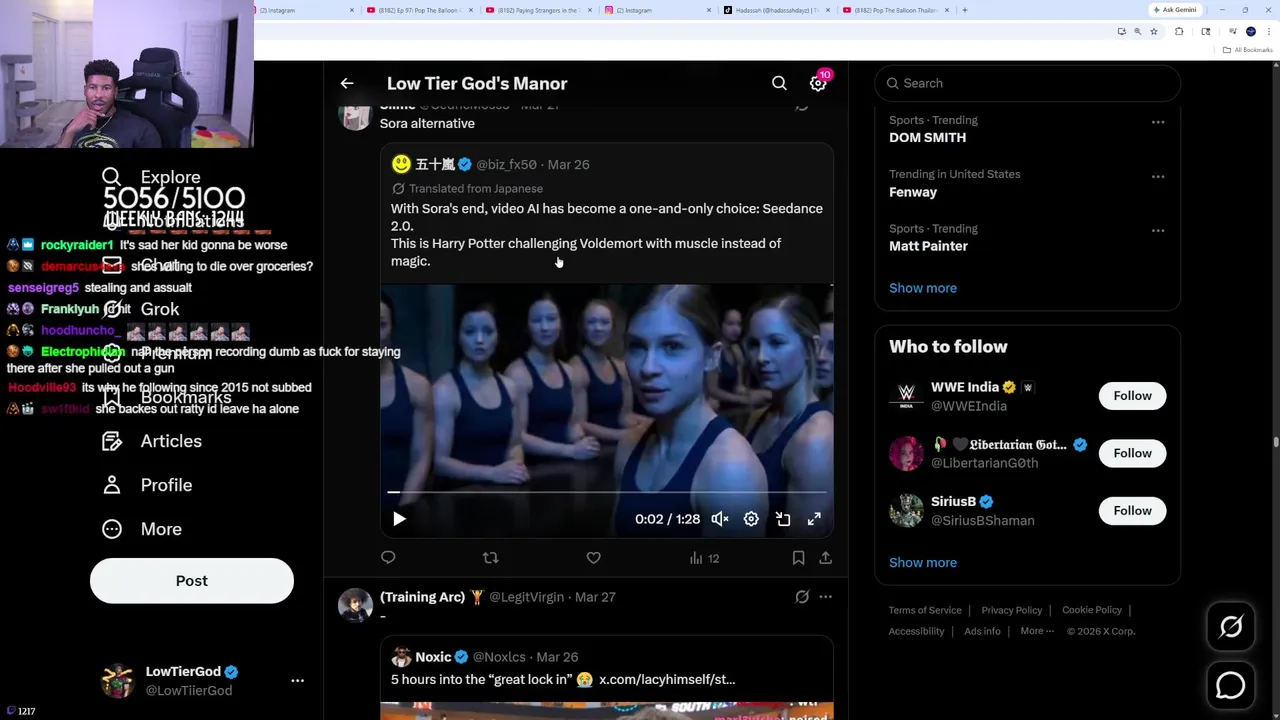
Task: View analytics showing 12 views
Action: tap(704, 558)
